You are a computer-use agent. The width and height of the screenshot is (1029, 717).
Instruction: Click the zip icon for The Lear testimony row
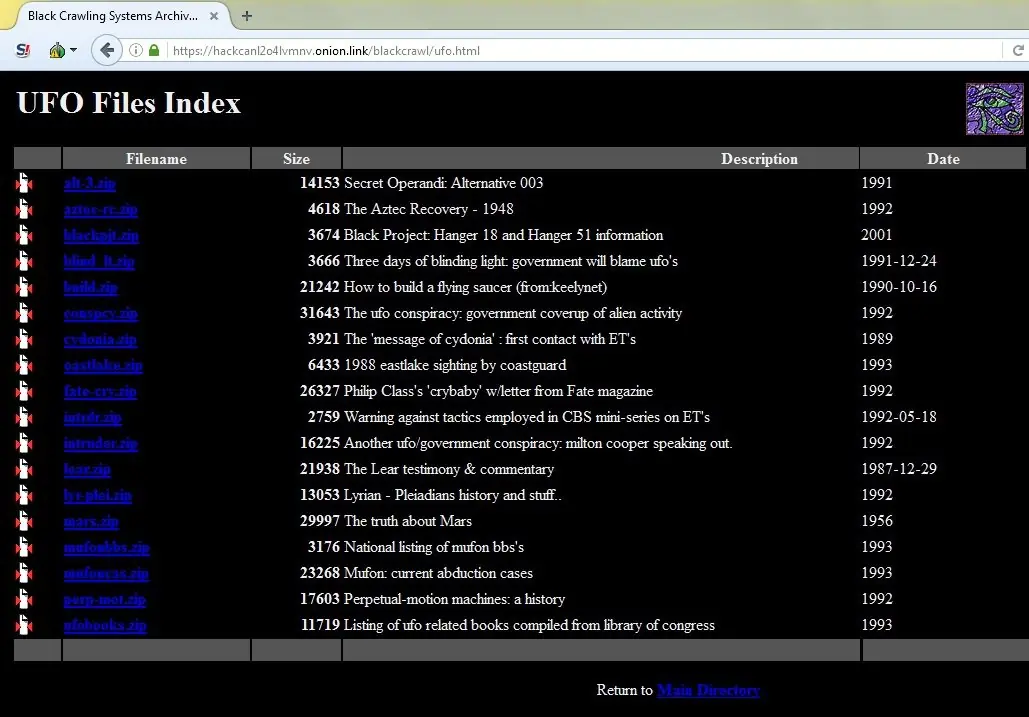(x=24, y=469)
